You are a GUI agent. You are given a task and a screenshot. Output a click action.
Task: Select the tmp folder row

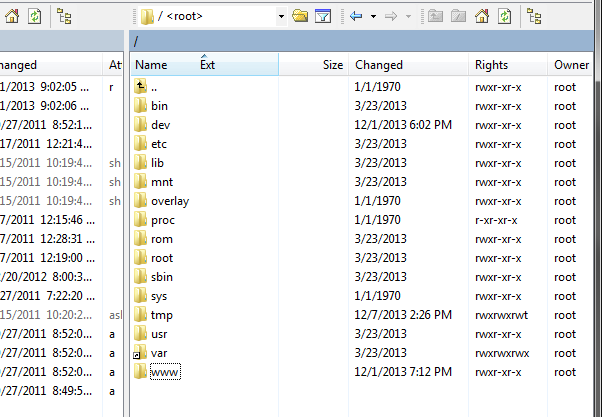click(x=161, y=315)
